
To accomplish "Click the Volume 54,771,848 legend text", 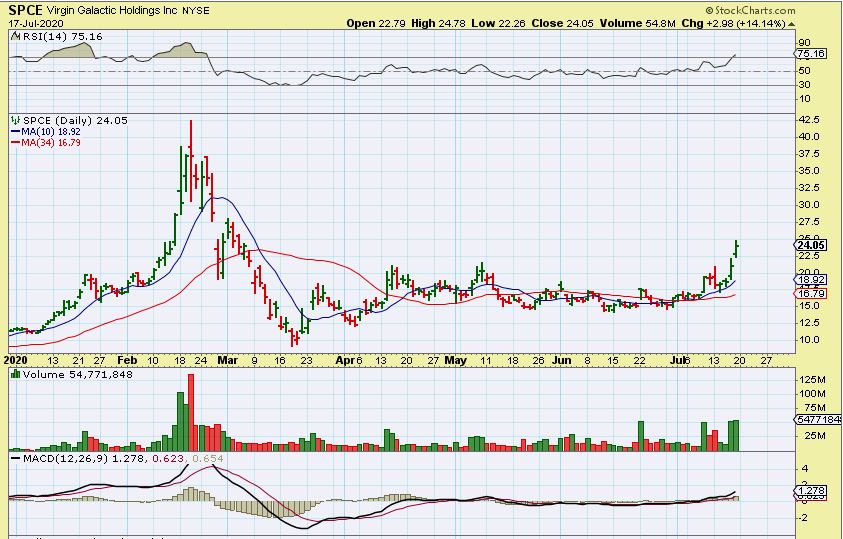I will [x=77, y=374].
